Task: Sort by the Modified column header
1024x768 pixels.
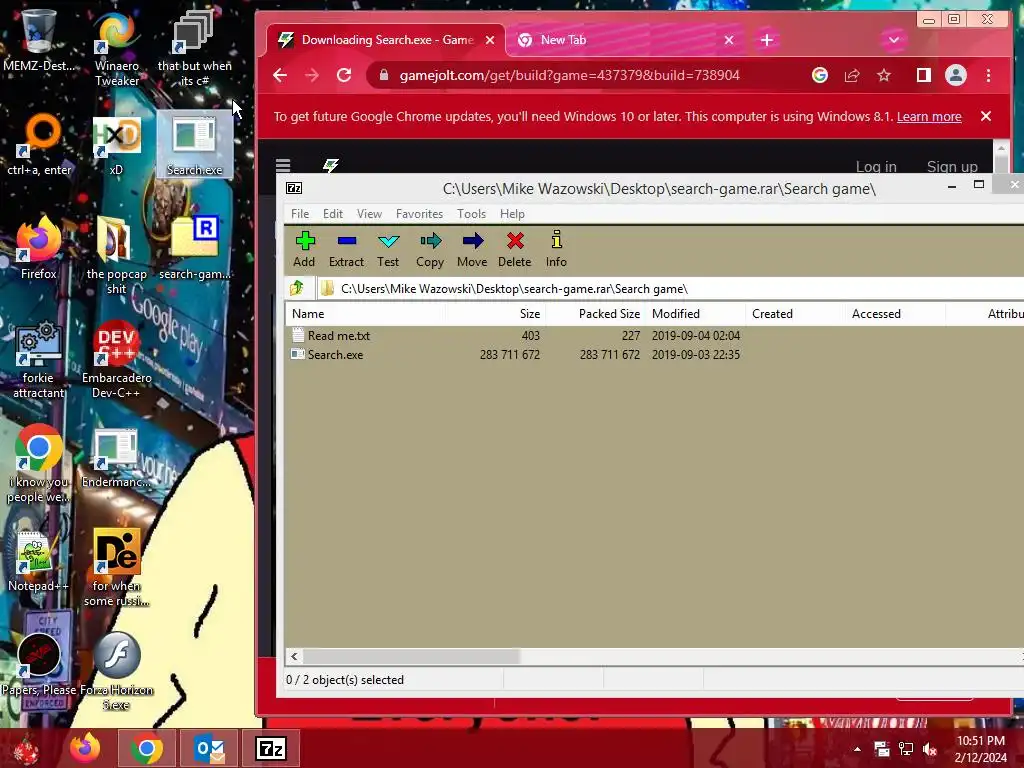Action: [695, 313]
